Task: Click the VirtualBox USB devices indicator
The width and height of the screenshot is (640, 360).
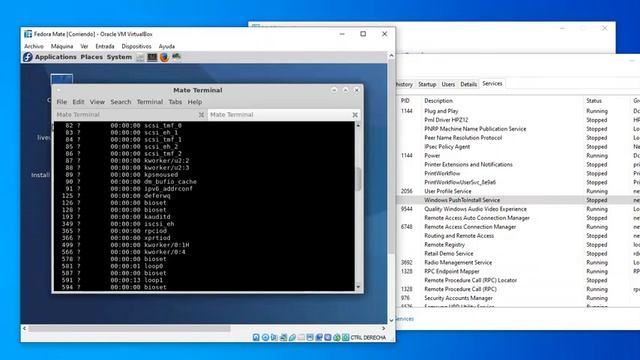Action: [x=292, y=337]
